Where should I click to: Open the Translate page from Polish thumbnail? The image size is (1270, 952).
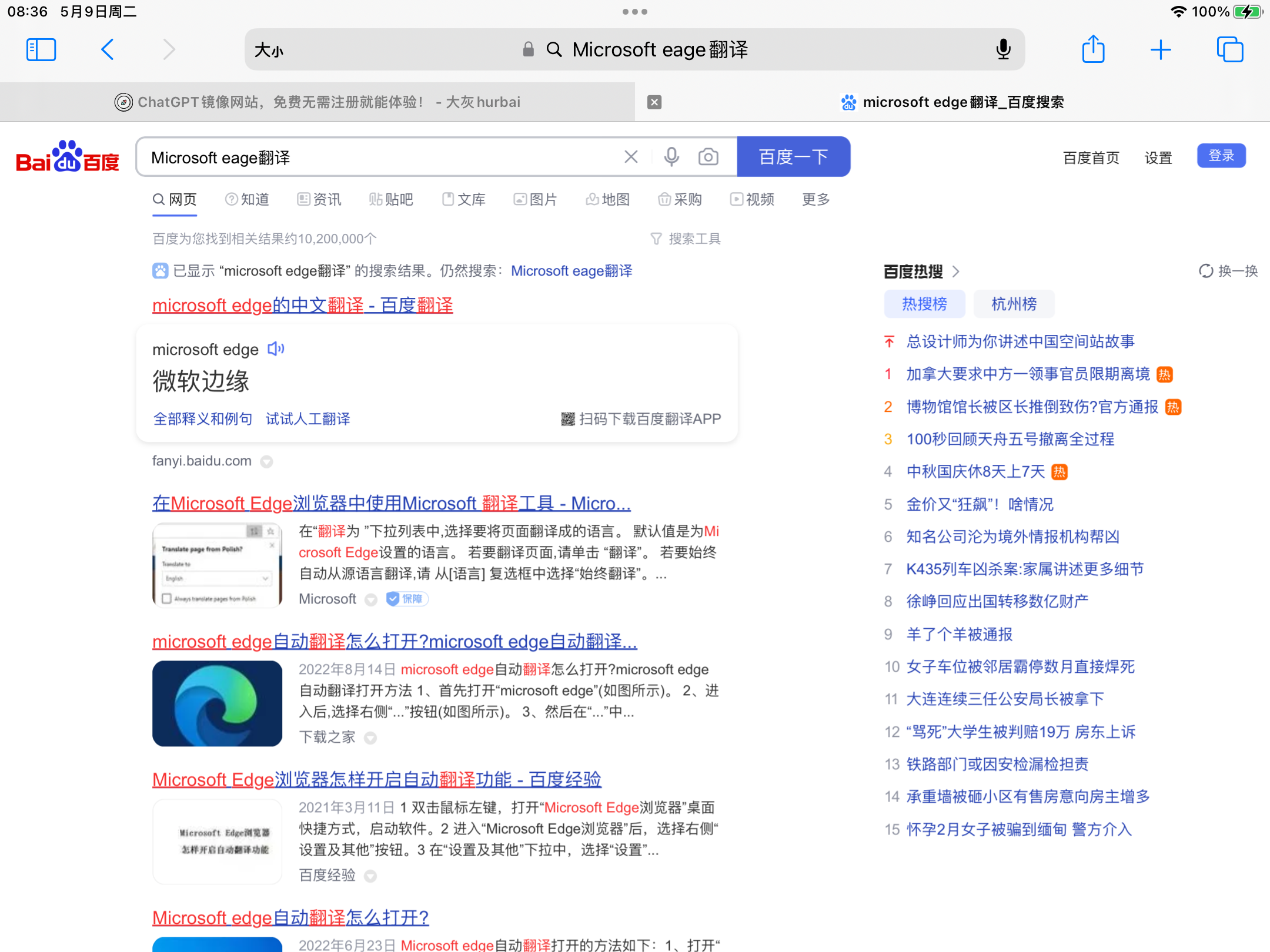(x=217, y=565)
